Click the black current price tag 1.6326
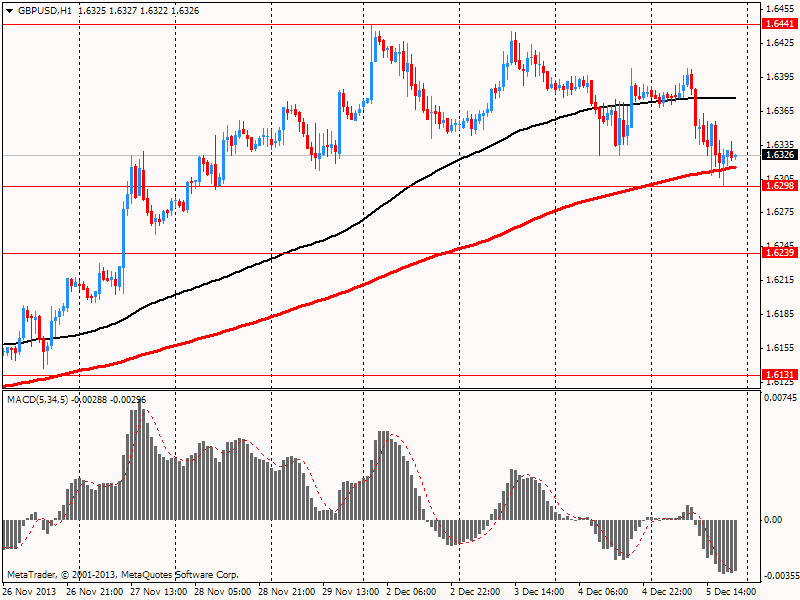Viewport: 800px width, 600px height. 779,155
